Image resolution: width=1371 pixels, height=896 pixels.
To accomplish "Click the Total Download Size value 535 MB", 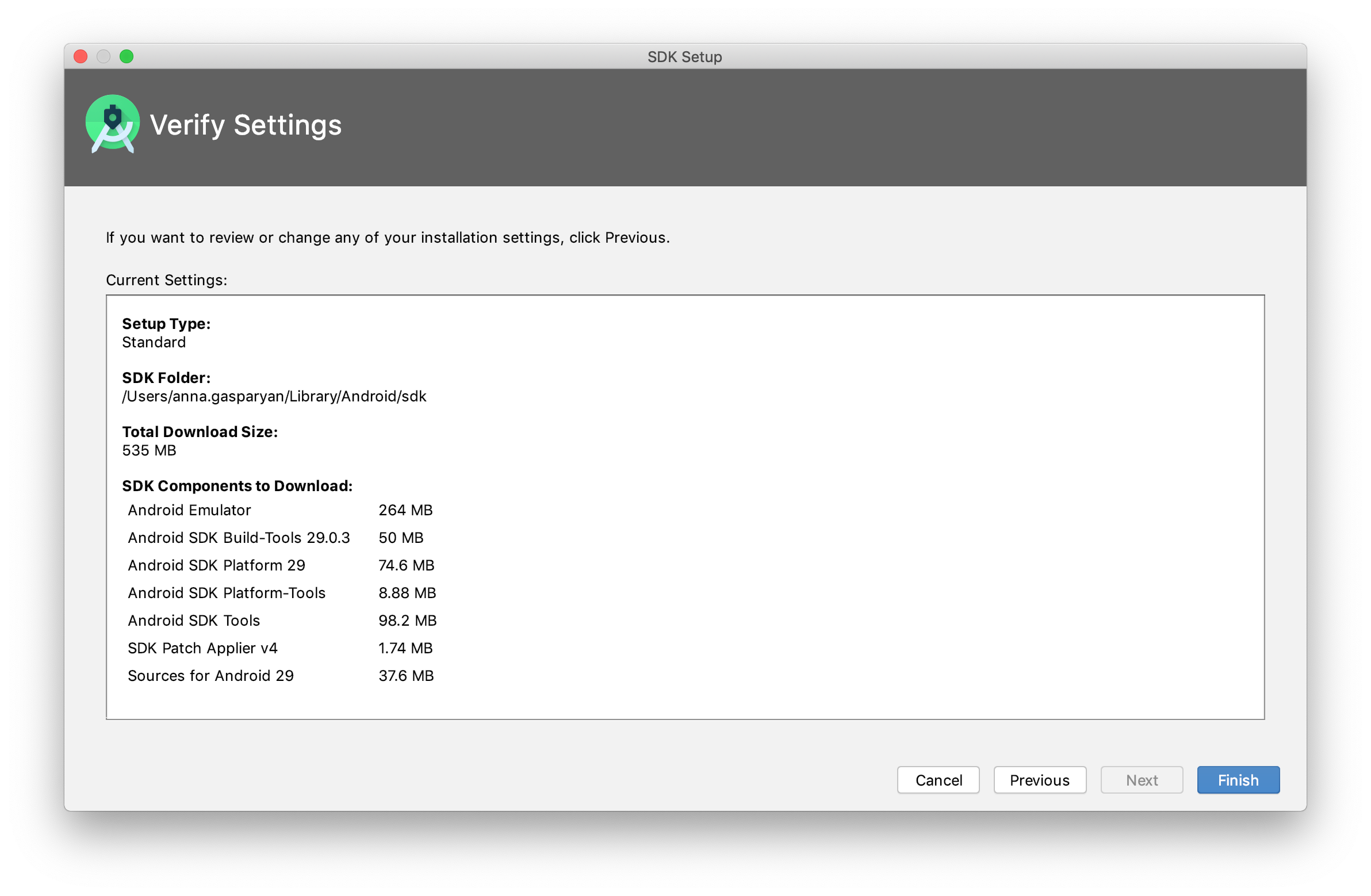I will [148, 451].
